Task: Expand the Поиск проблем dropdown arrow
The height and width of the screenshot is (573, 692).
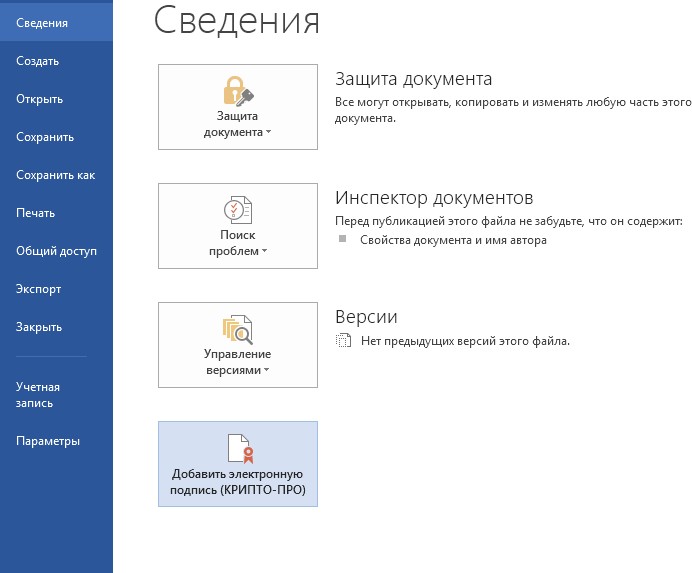Action: pos(265,252)
